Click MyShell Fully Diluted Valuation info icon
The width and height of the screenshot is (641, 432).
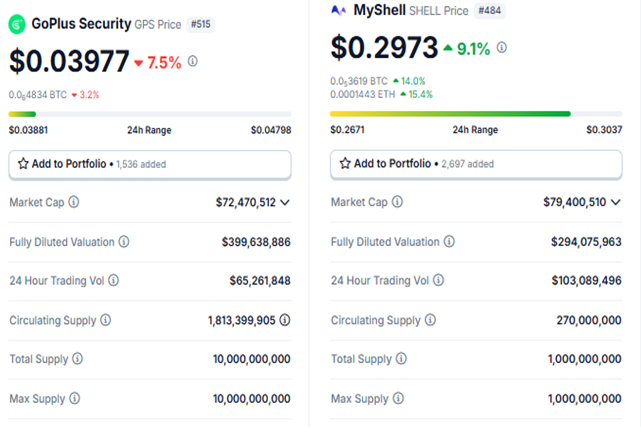(449, 241)
